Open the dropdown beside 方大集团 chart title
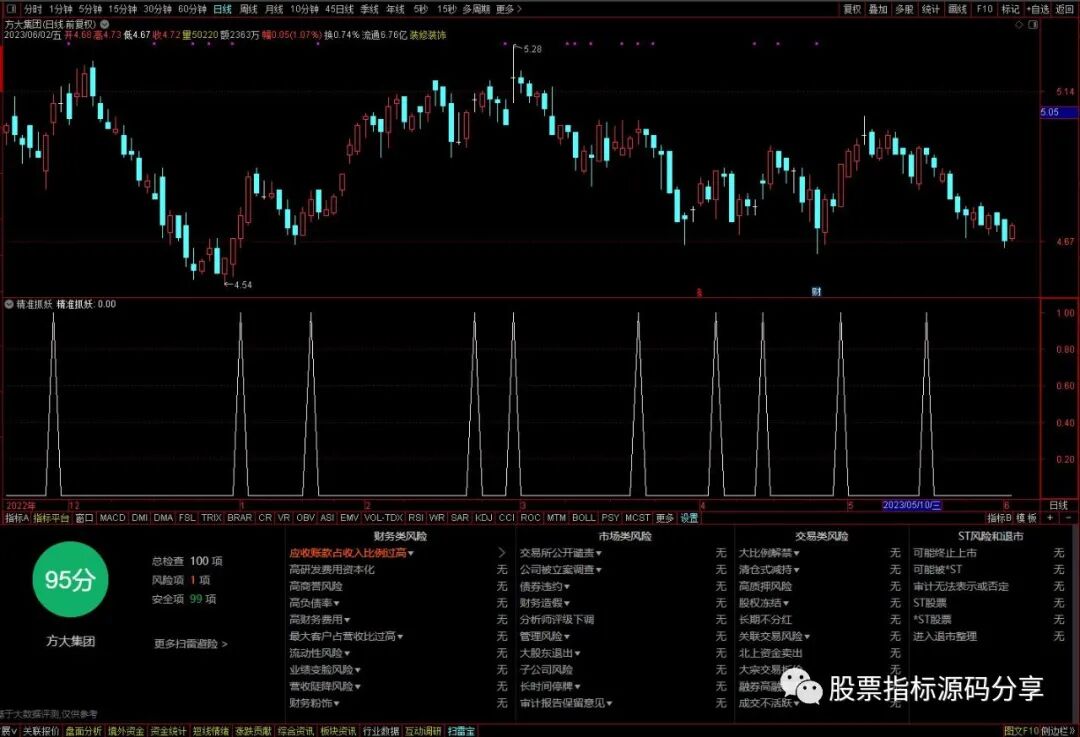 point(105,24)
